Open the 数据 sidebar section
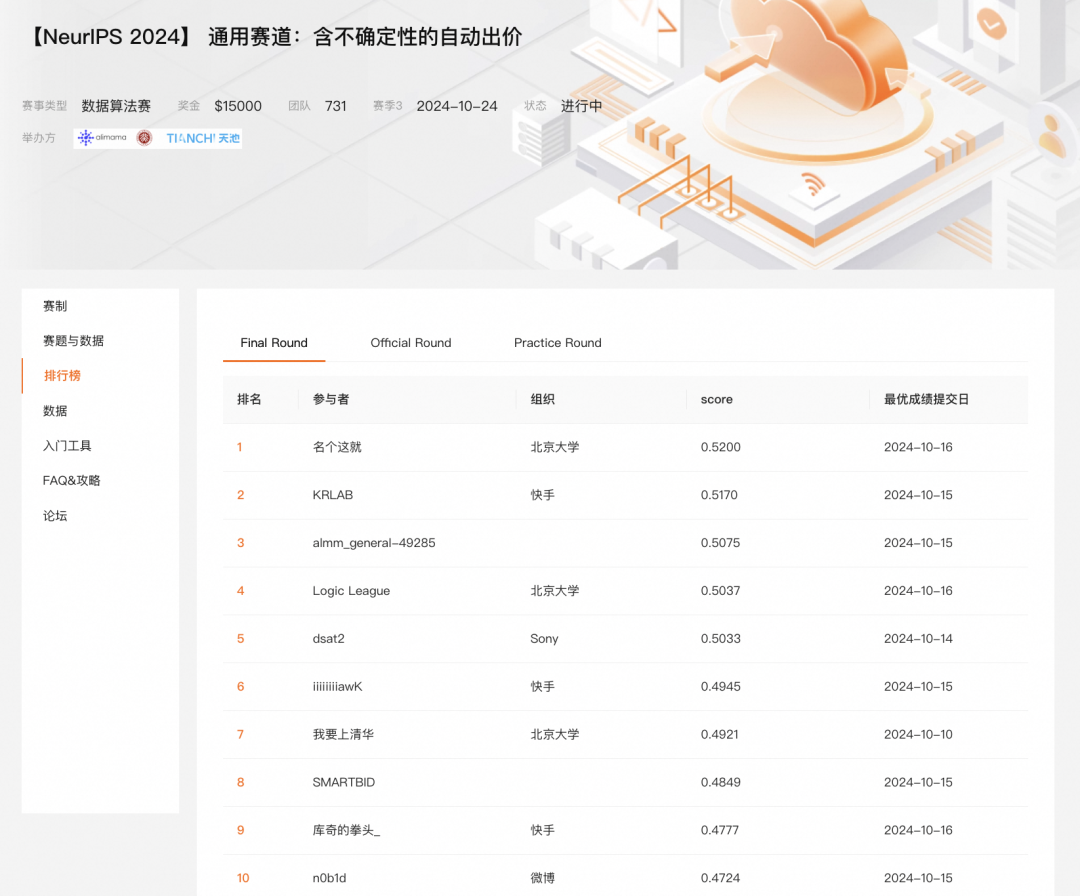Screen dimensions: 1080x896 point(55,410)
